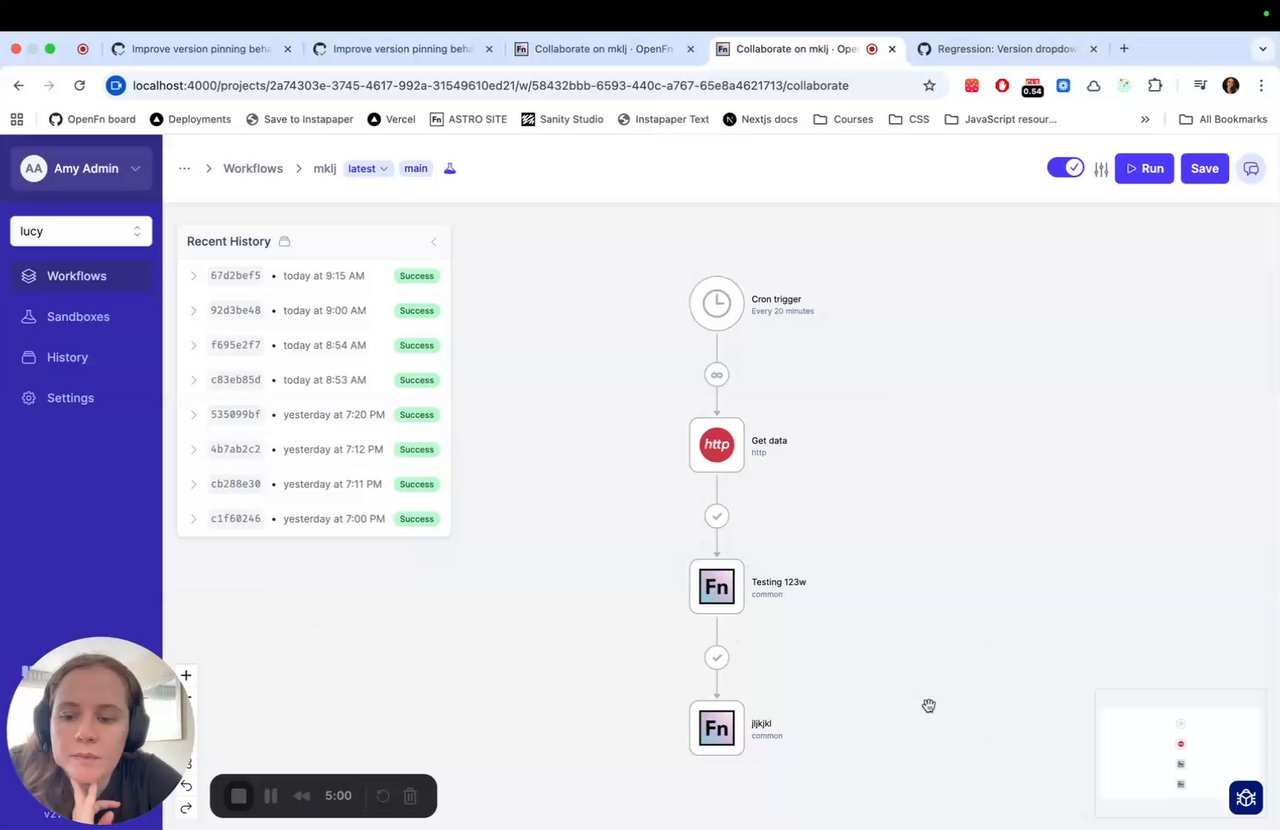This screenshot has height=830, width=1280.
Task: Expand the history run 535099bf
Action: tap(194, 415)
